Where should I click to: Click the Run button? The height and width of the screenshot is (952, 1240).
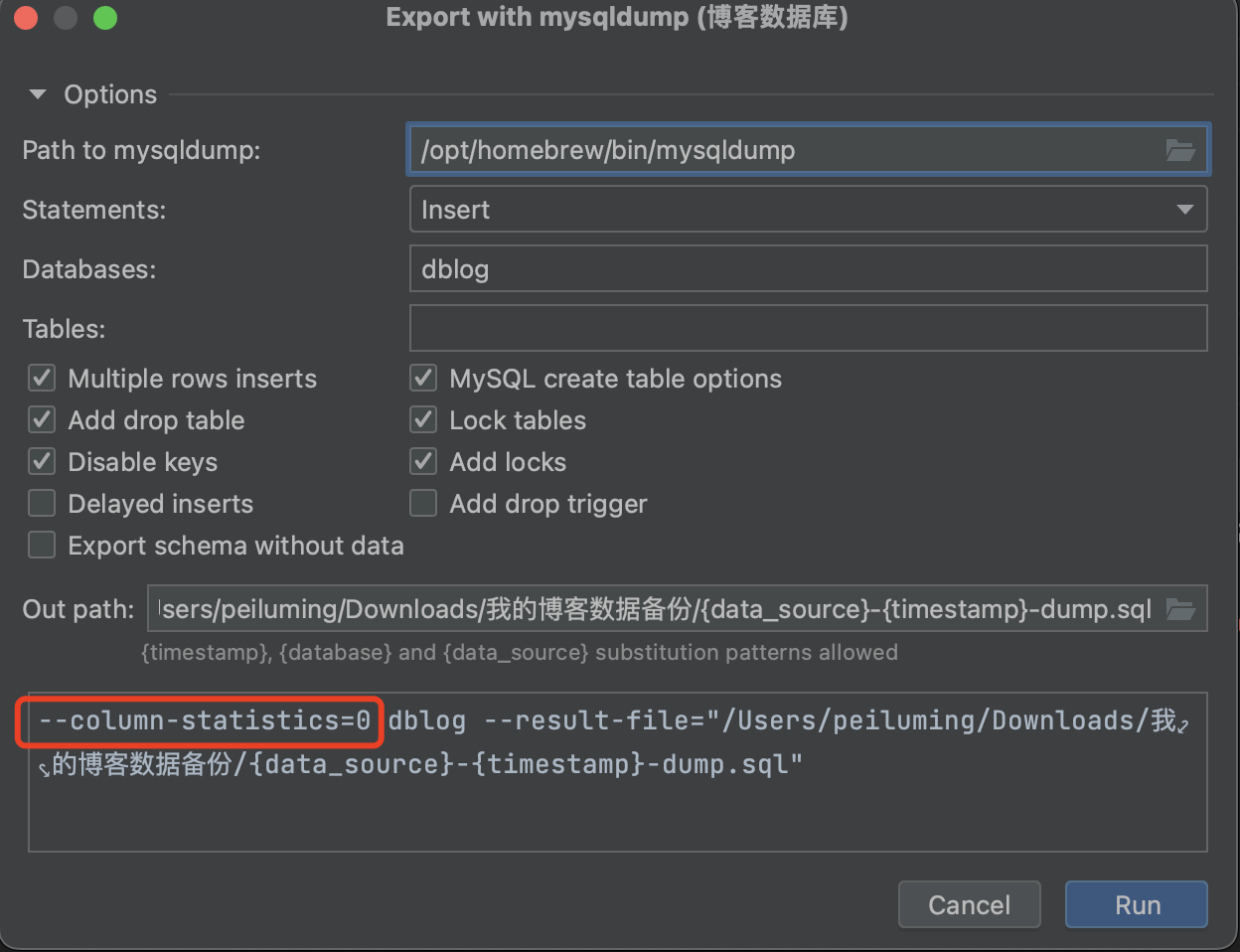pyautogui.click(x=1136, y=904)
